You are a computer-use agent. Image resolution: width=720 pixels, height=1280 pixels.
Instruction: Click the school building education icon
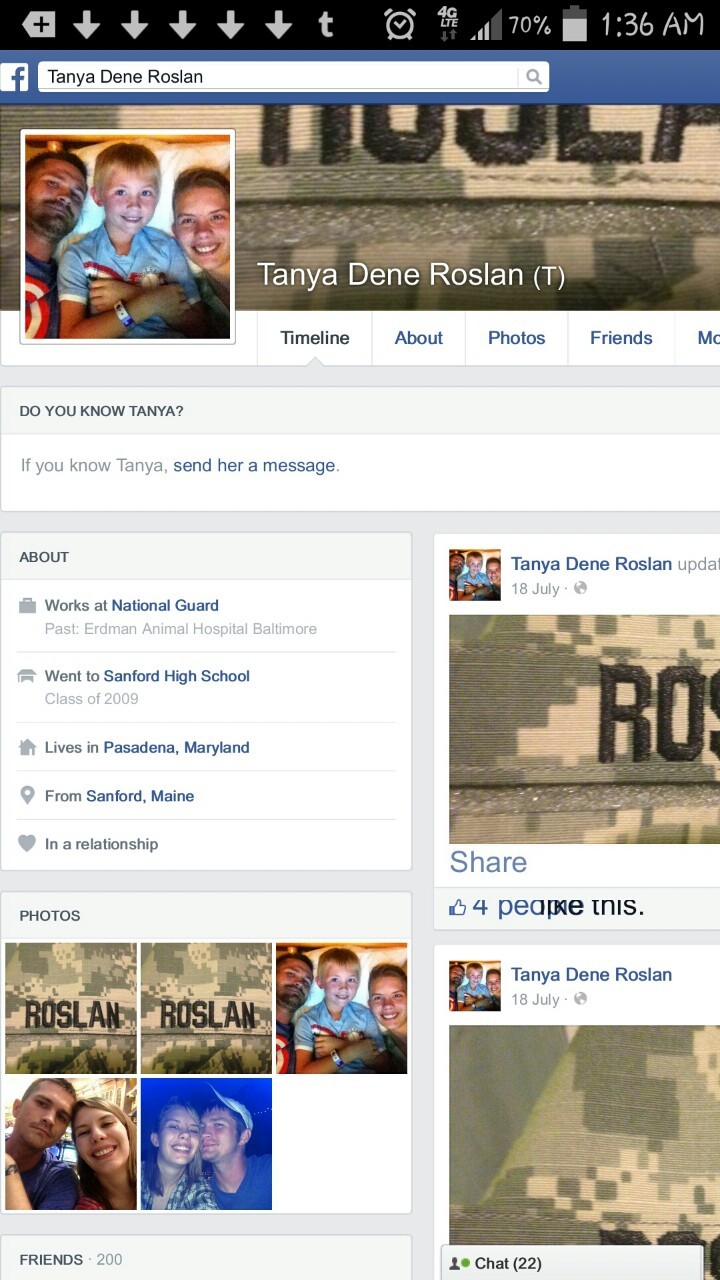27,677
